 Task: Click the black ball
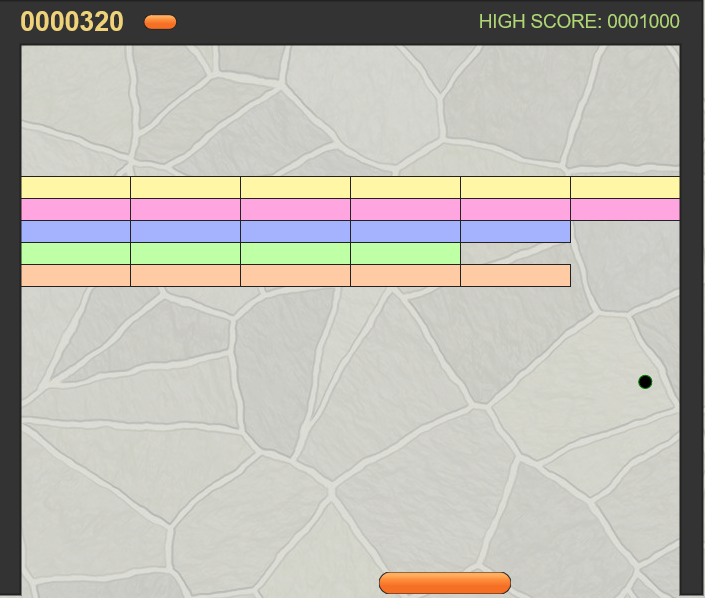coord(645,382)
